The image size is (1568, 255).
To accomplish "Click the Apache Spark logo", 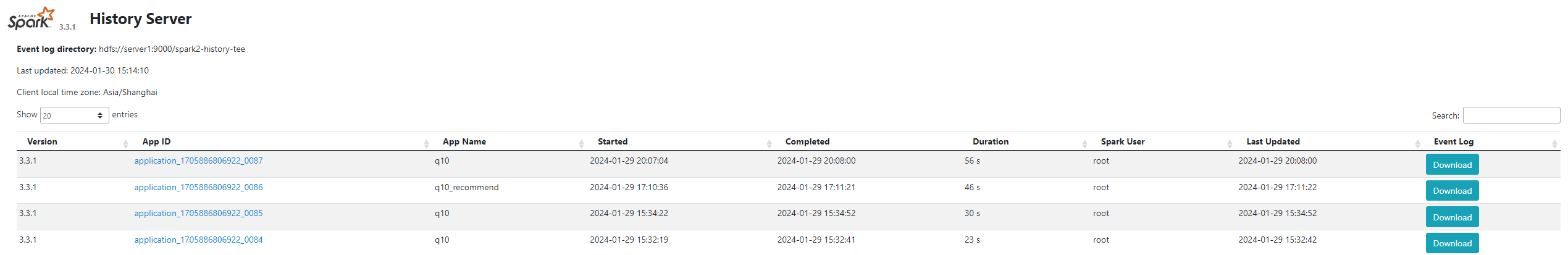I will (31, 19).
